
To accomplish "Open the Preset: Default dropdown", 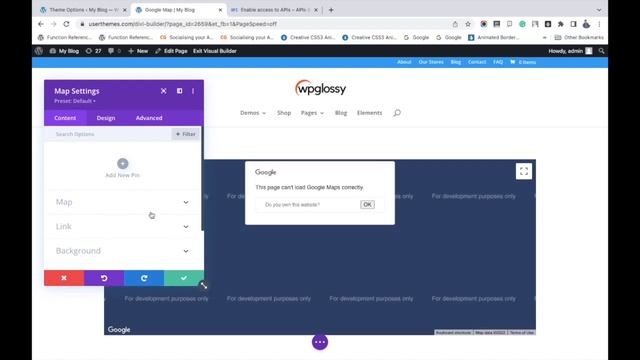I will [x=75, y=101].
